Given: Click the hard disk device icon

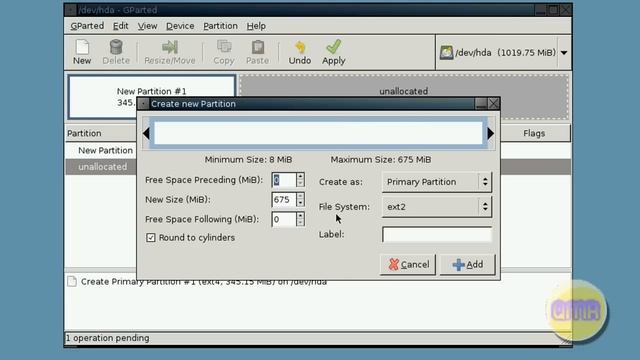Looking at the screenshot, I should (446, 53).
